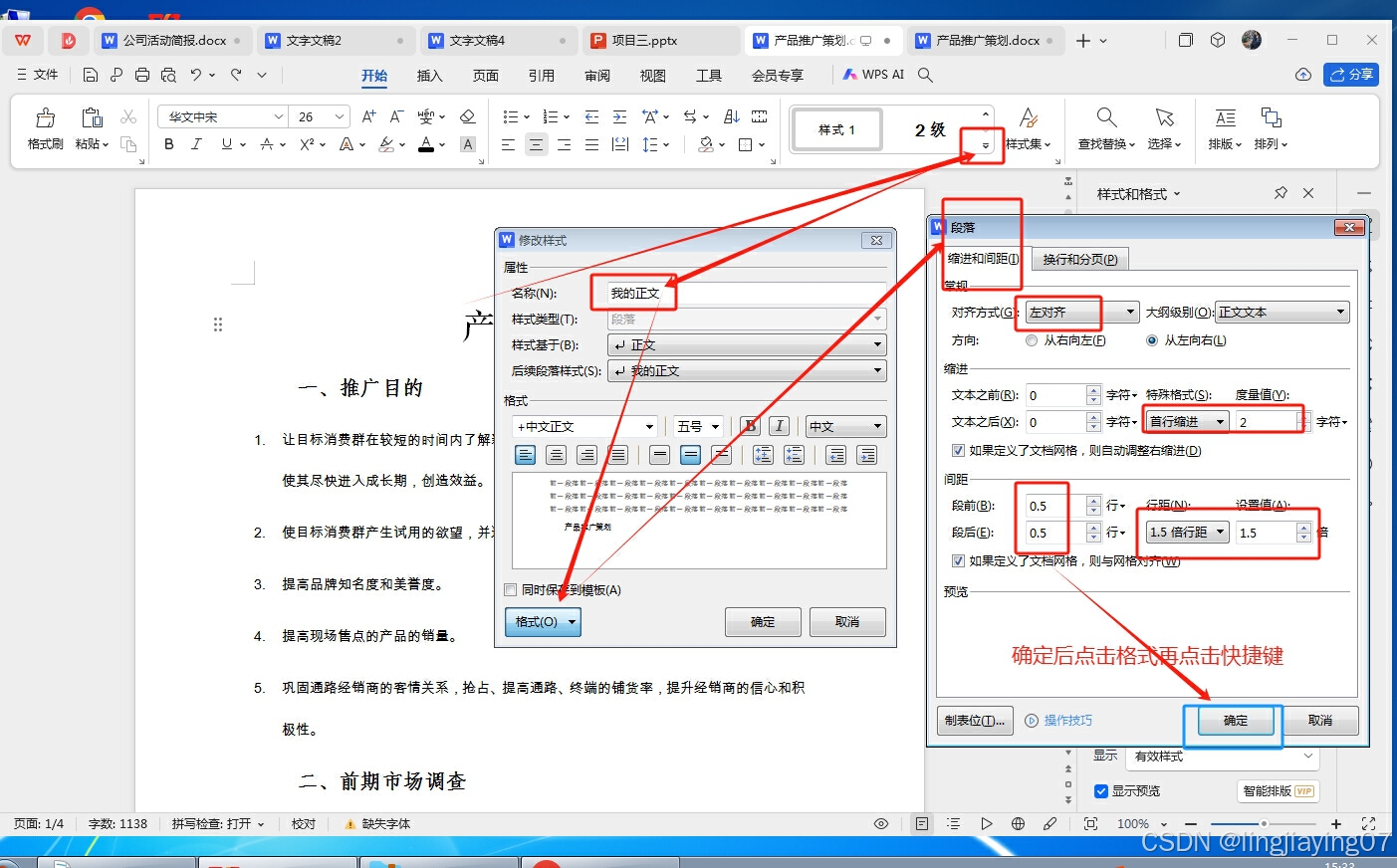Open the following paragraph style (后续段落样式) dropdown
This screenshot has height=868, width=1397.
(x=747, y=370)
